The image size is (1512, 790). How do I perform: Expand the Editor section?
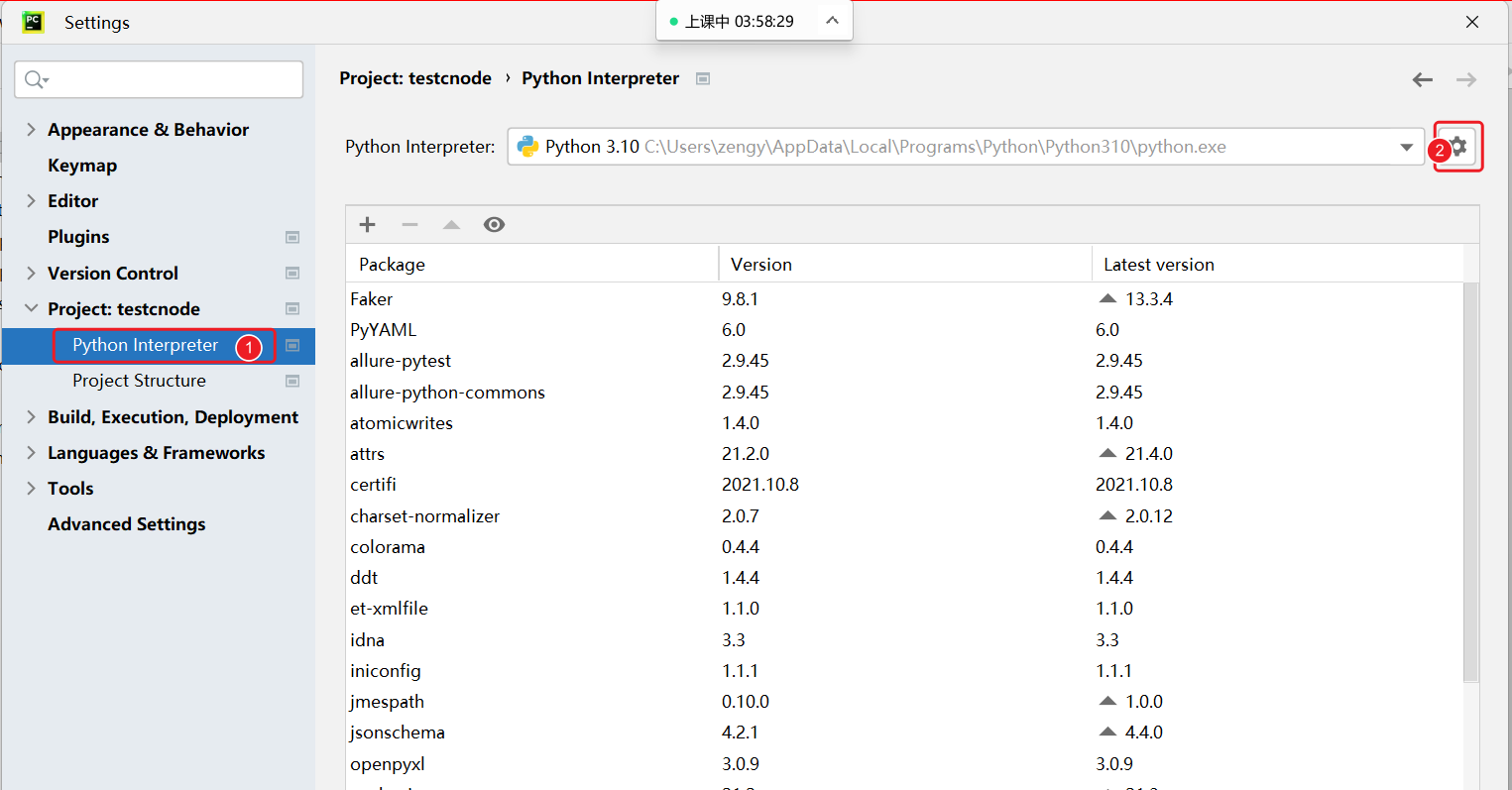pyautogui.click(x=31, y=201)
